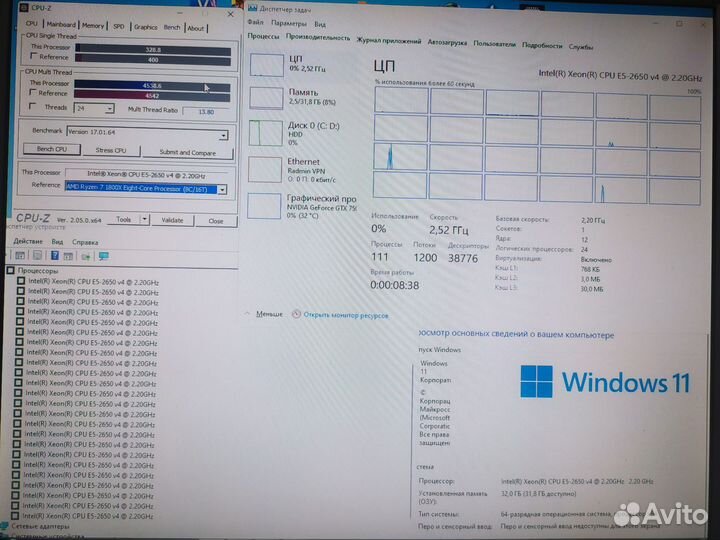The width and height of the screenshot is (720, 540).
Task: Select the ЦП item in performance sidebar
Action: pos(302,64)
